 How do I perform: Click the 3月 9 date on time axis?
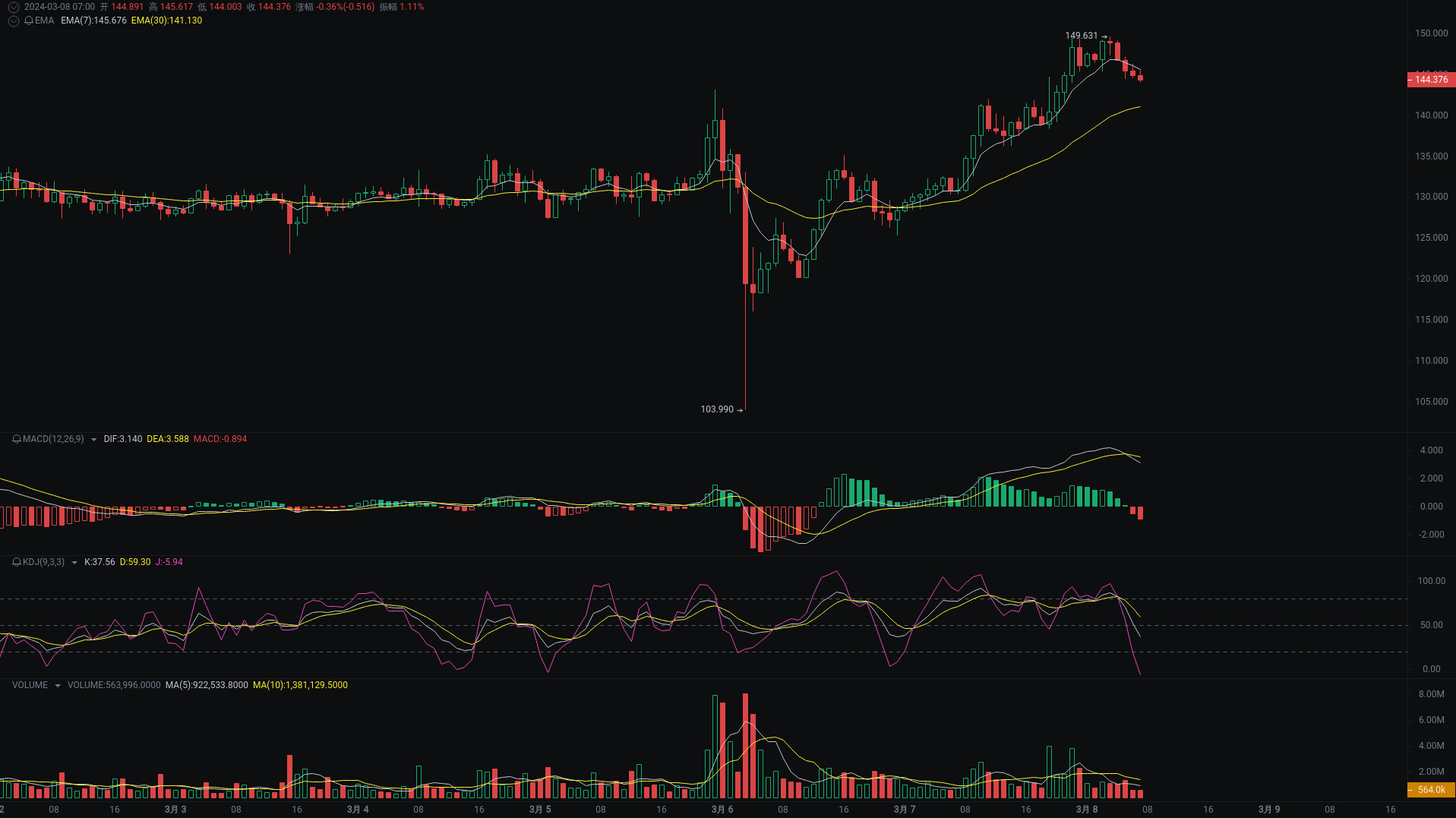[x=1269, y=810]
